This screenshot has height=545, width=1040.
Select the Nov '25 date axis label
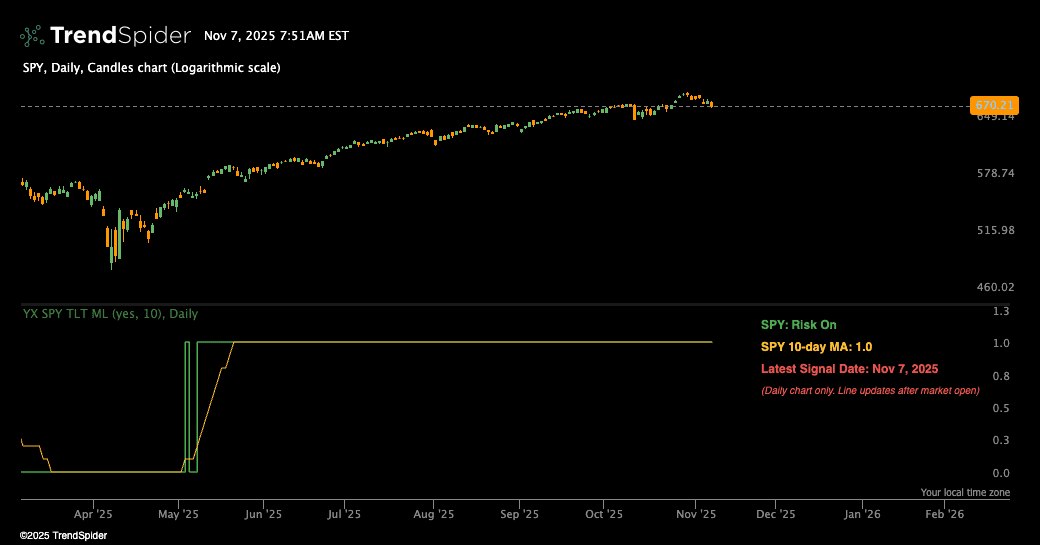point(696,514)
